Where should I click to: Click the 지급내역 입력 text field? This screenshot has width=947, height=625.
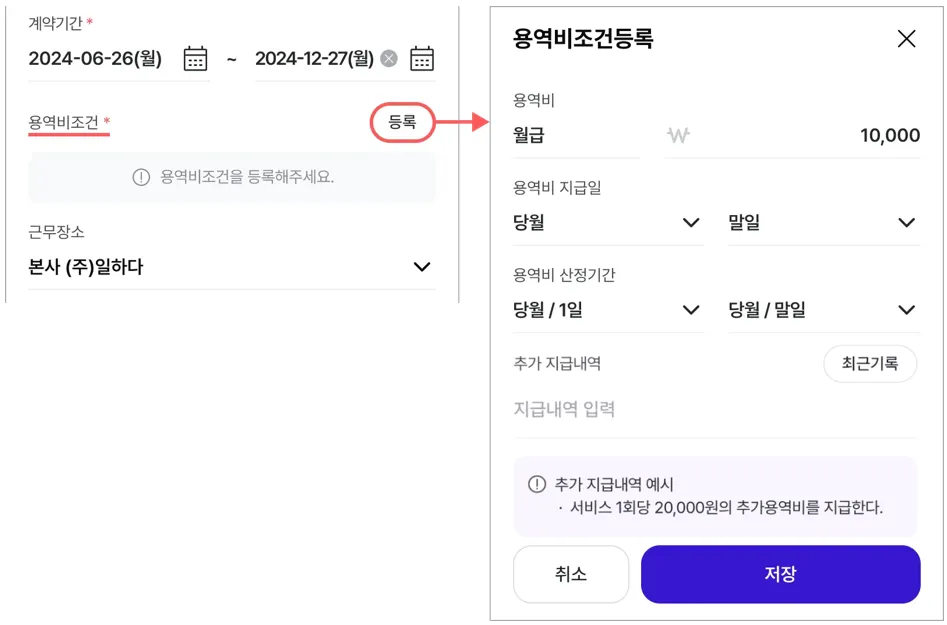(x=714, y=409)
